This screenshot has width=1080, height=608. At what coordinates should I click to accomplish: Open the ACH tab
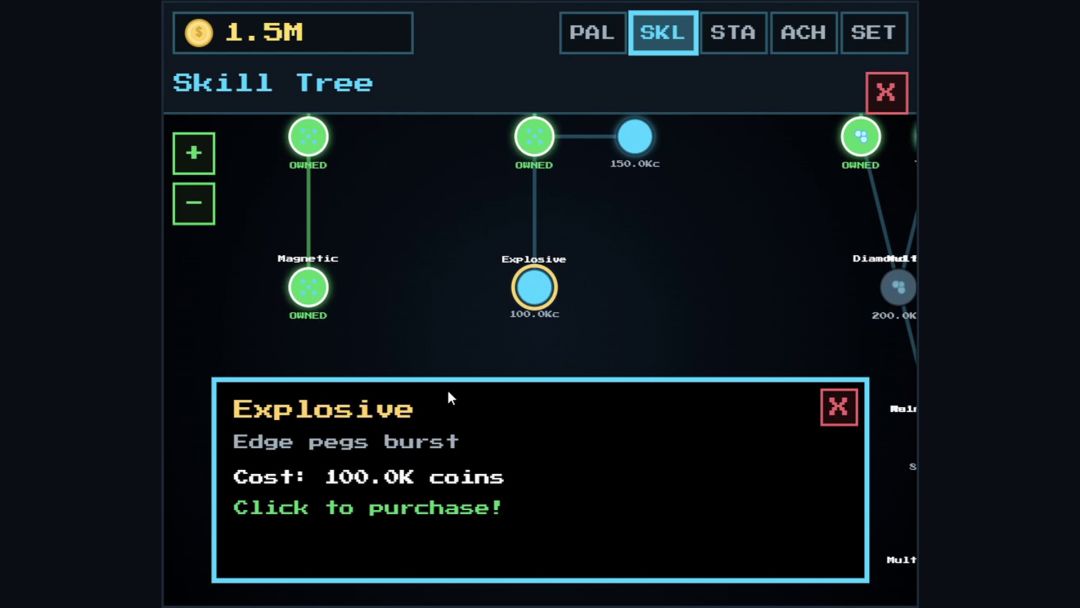803,32
